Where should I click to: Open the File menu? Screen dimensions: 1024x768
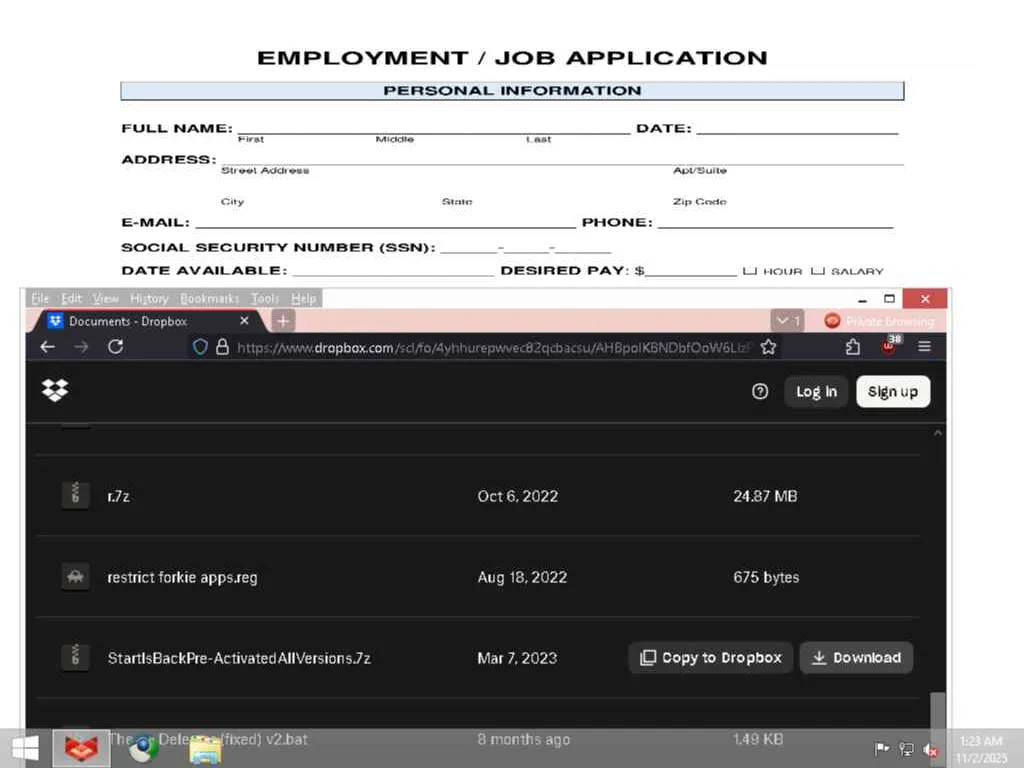coord(40,298)
